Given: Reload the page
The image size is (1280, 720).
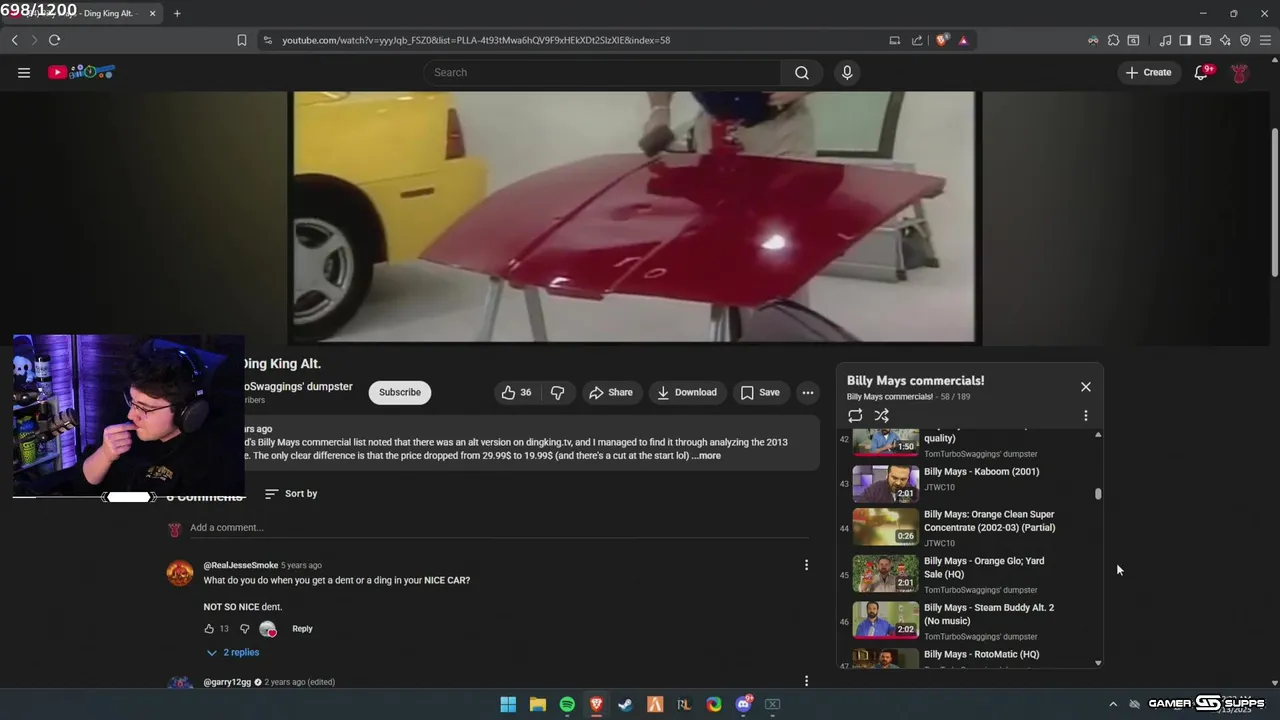Looking at the screenshot, I should click(54, 40).
